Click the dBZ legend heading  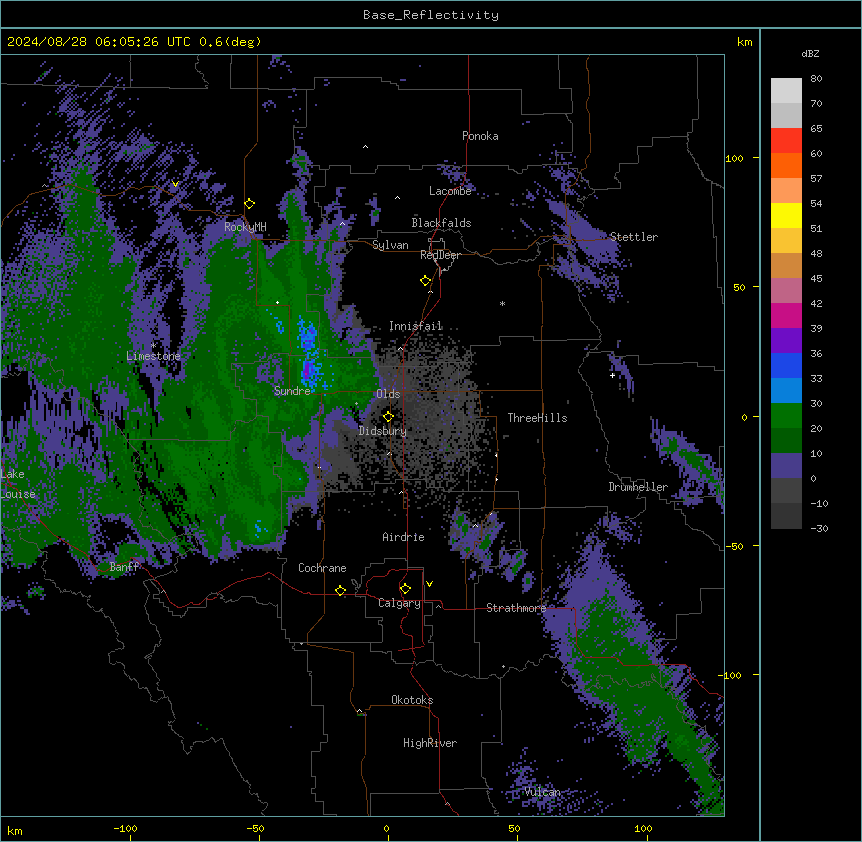point(810,54)
